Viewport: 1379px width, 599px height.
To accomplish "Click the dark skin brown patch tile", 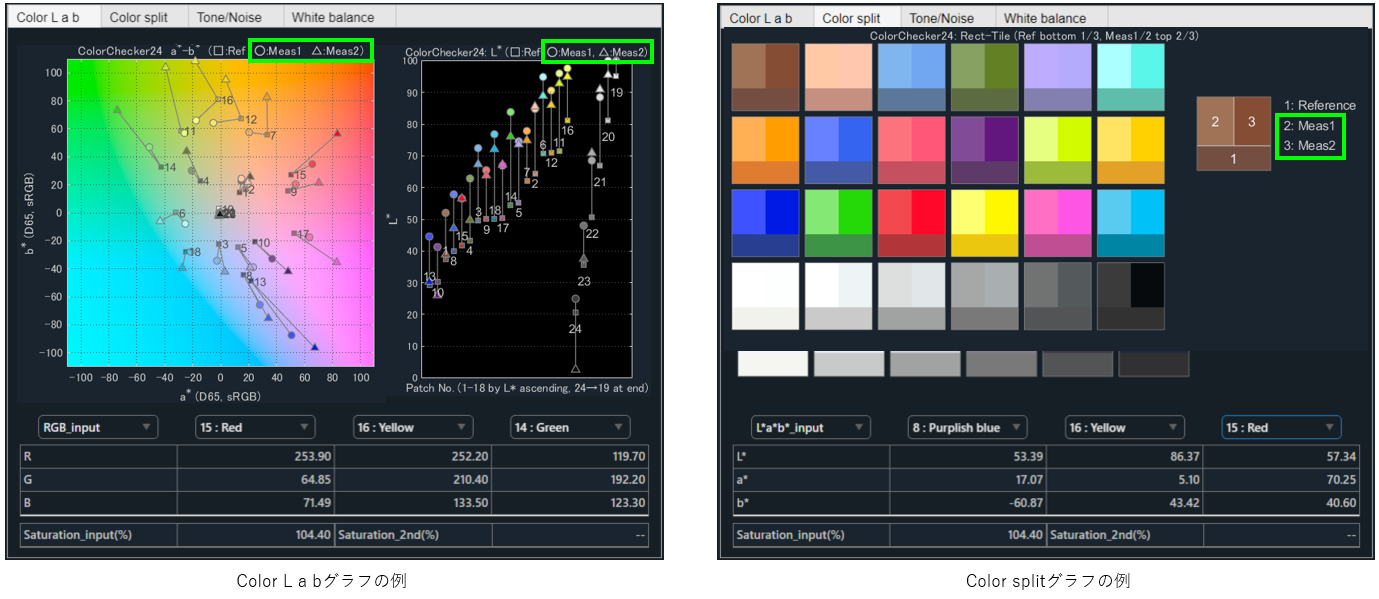I will 766,77.
